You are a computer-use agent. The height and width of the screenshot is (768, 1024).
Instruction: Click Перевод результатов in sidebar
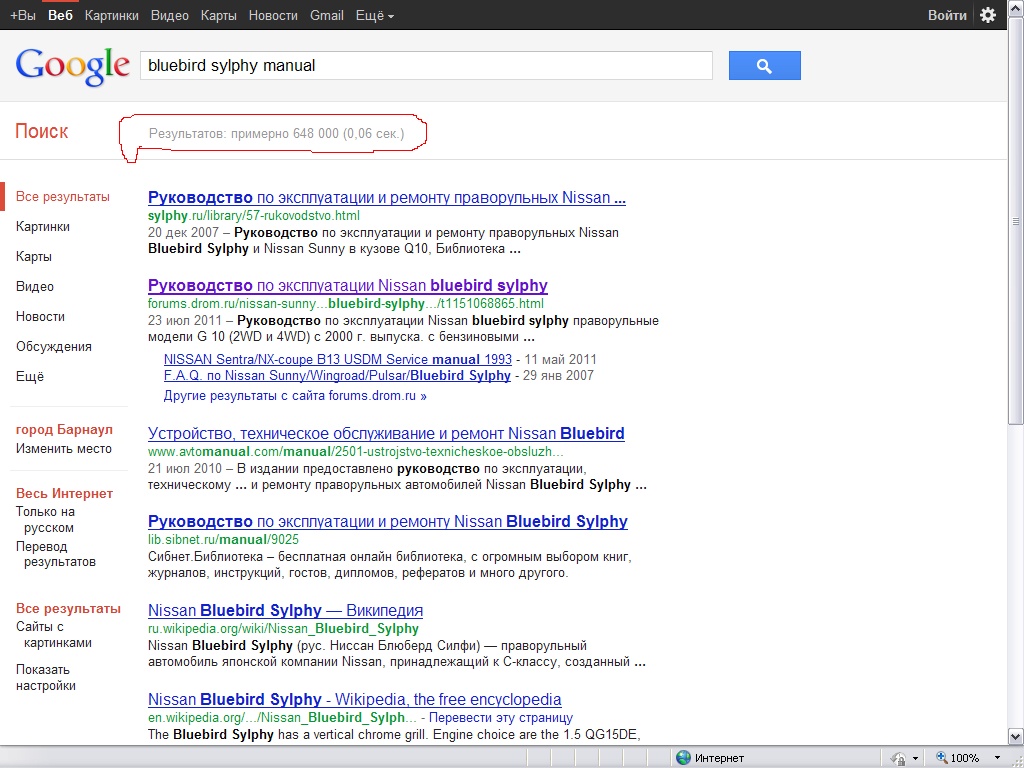tap(56, 554)
